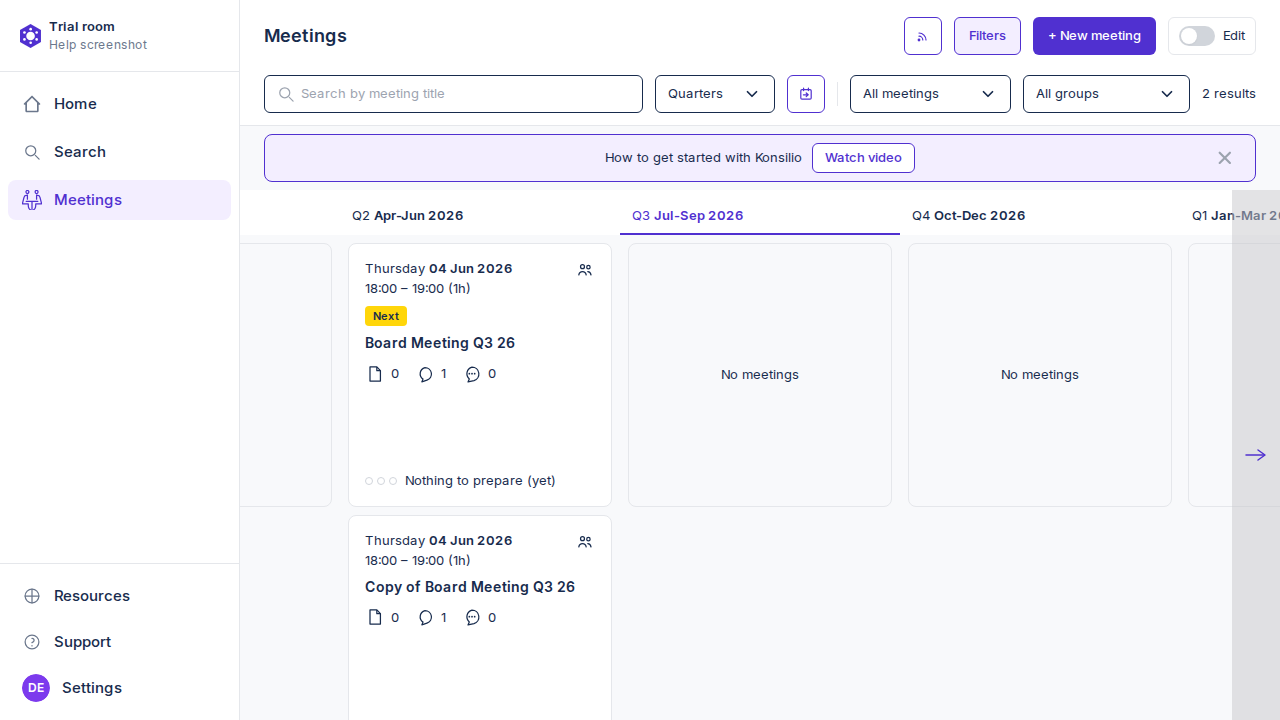Click the Next badge on Board Meeting card
1280x720 pixels.
point(386,316)
